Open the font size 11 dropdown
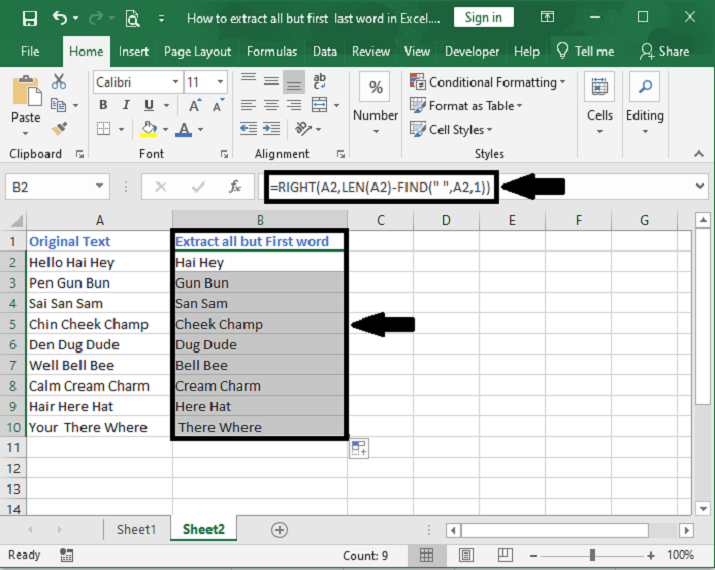The height and width of the screenshot is (570, 715). pyautogui.click(x=221, y=82)
